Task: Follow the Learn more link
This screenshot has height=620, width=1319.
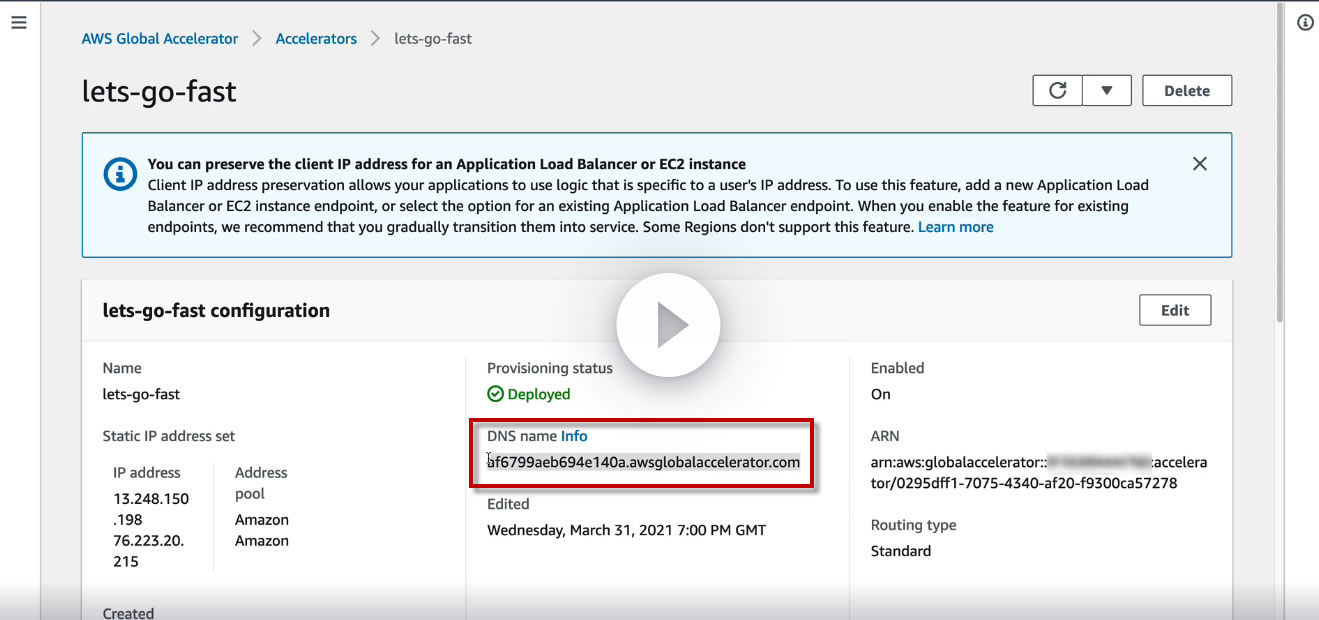Action: 956,227
